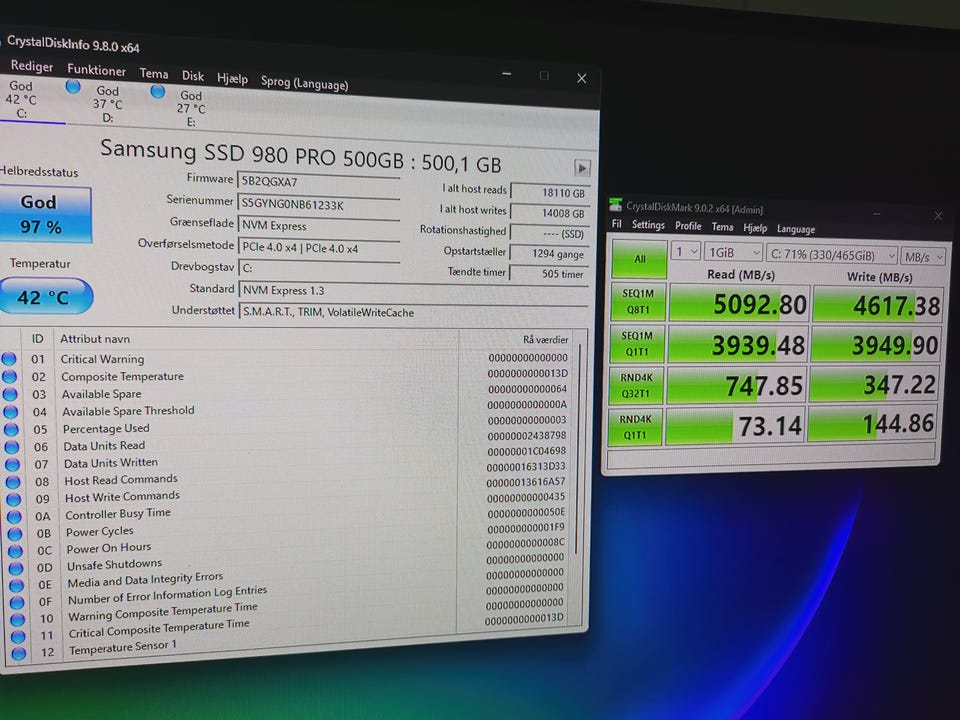This screenshot has width=960, height=720.
Task: Run the RND4K Q32T1 benchmark
Action: click(636, 385)
